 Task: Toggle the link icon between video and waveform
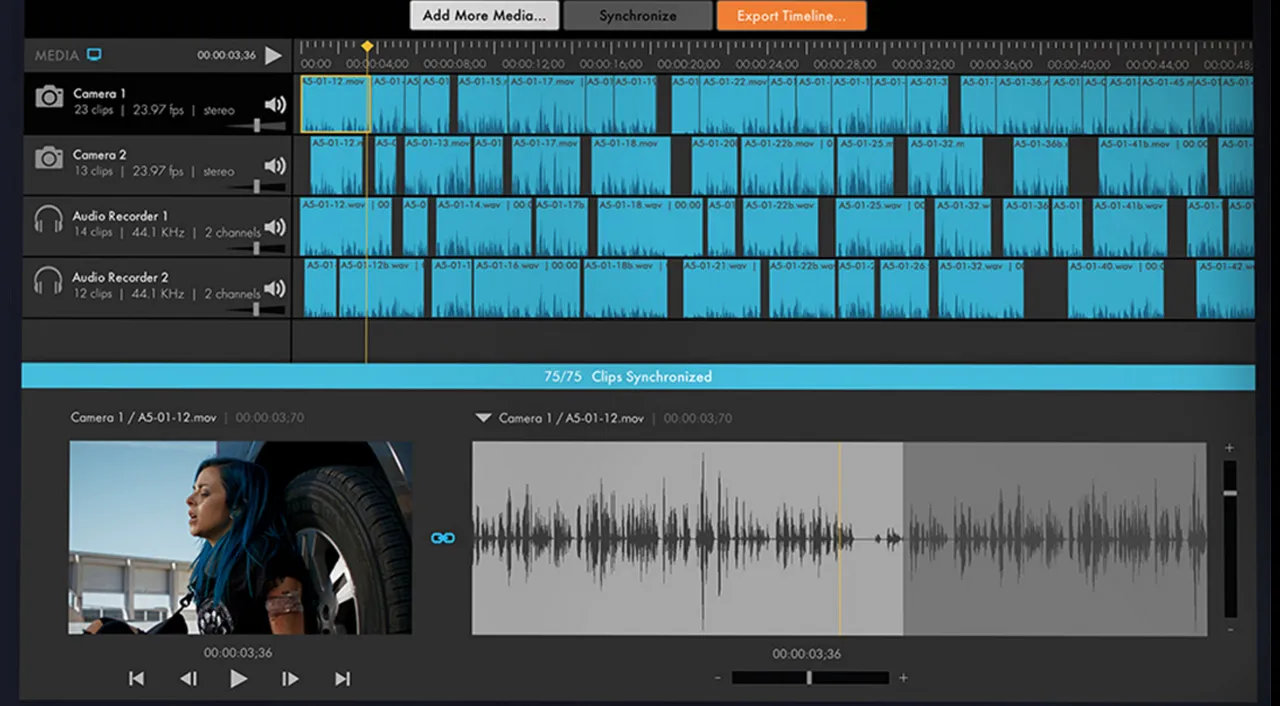[442, 538]
